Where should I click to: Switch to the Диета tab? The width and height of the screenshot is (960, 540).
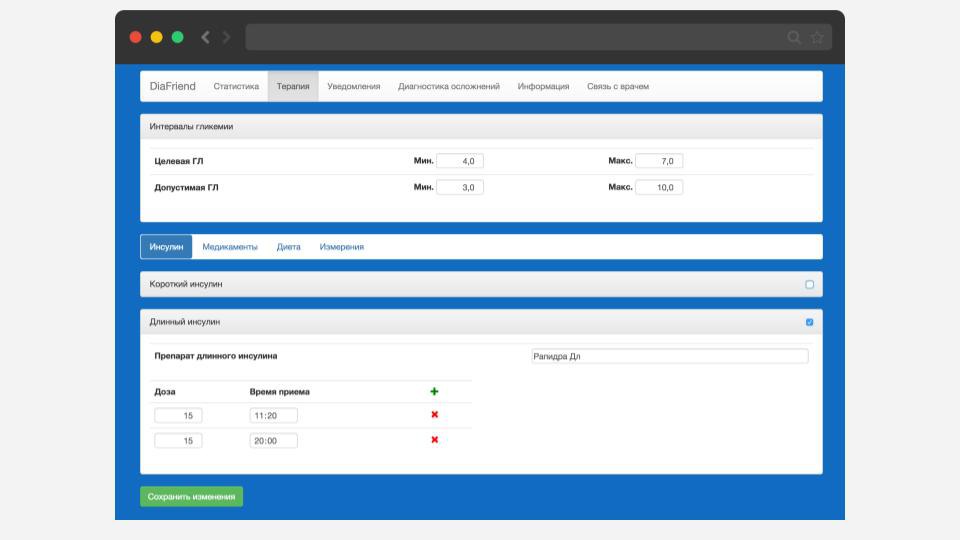pos(288,247)
